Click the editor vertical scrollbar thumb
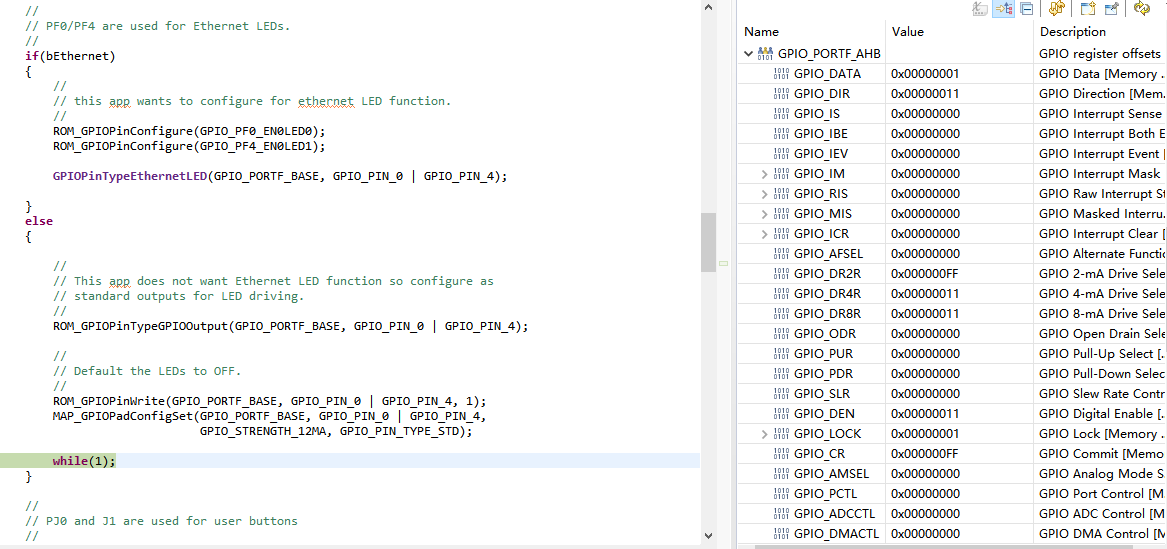The image size is (1167, 549). [709, 243]
